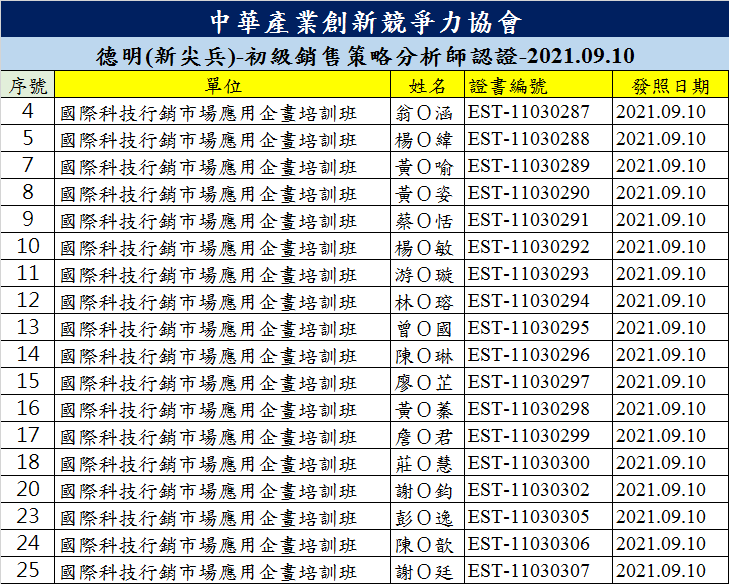Click the 單位 column header
731x585 pixels.
(x=223, y=86)
